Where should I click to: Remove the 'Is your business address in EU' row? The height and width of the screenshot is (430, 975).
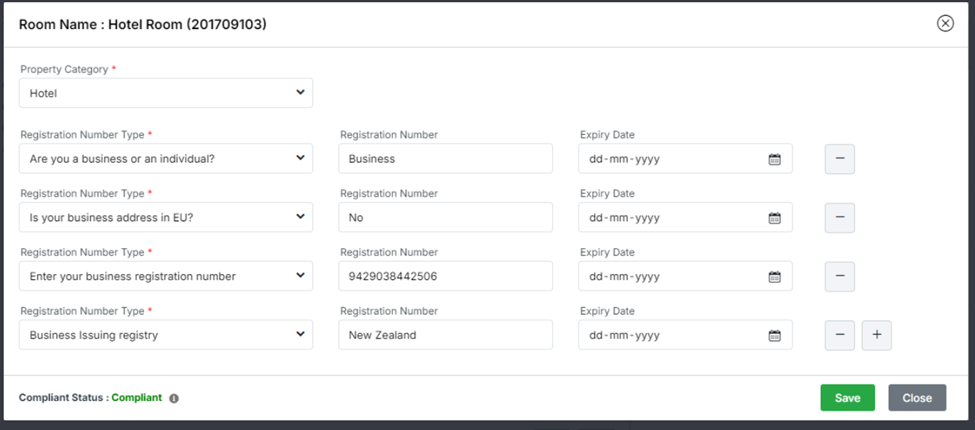pyautogui.click(x=839, y=218)
